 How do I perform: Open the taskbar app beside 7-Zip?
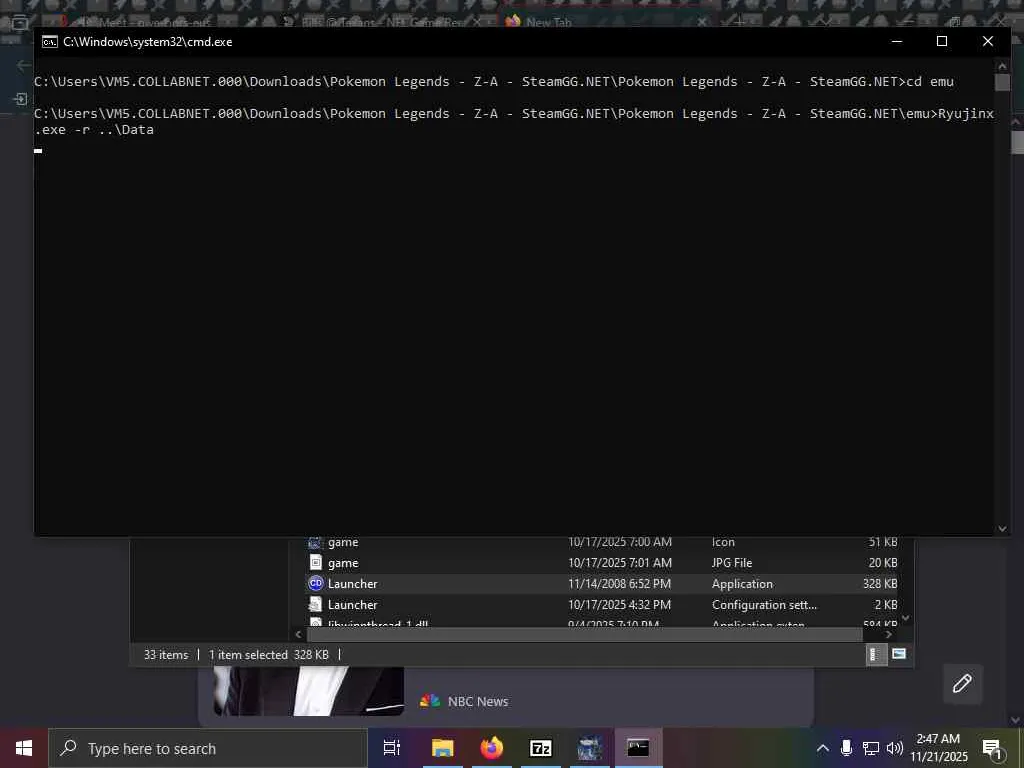pos(590,748)
